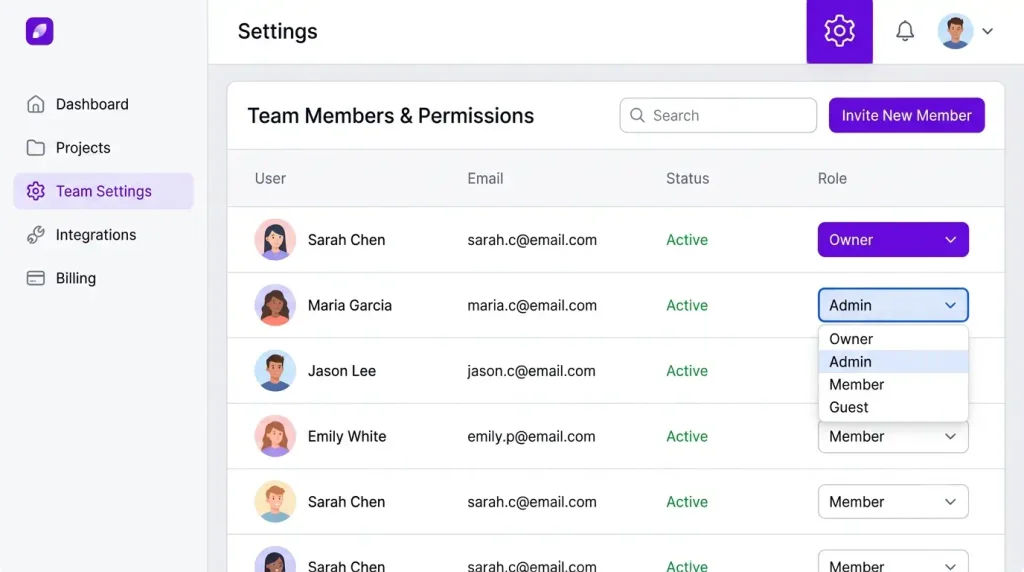
Task: Choose Member from role list
Action: [893, 385]
